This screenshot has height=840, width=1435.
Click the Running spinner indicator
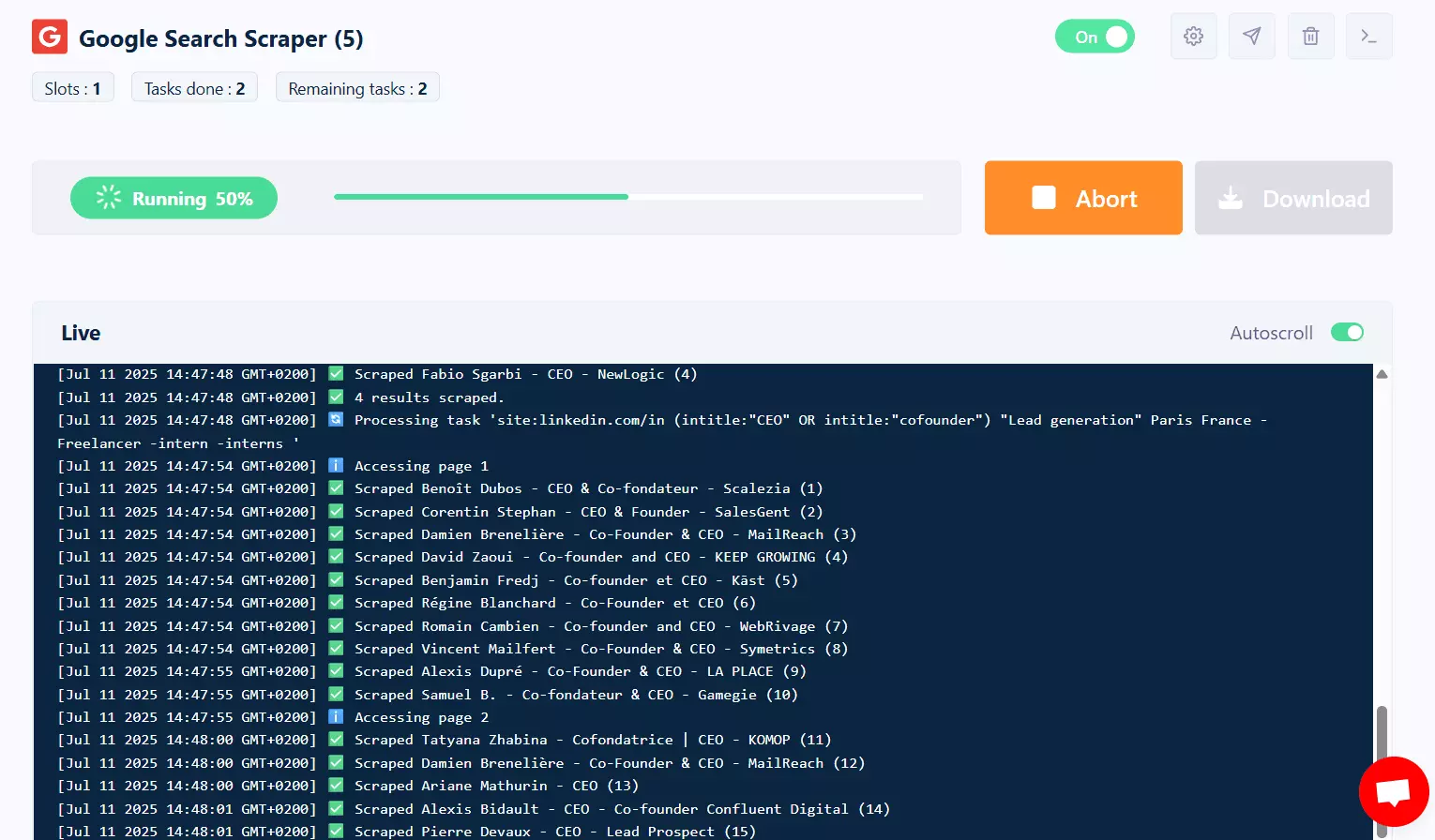coord(110,198)
